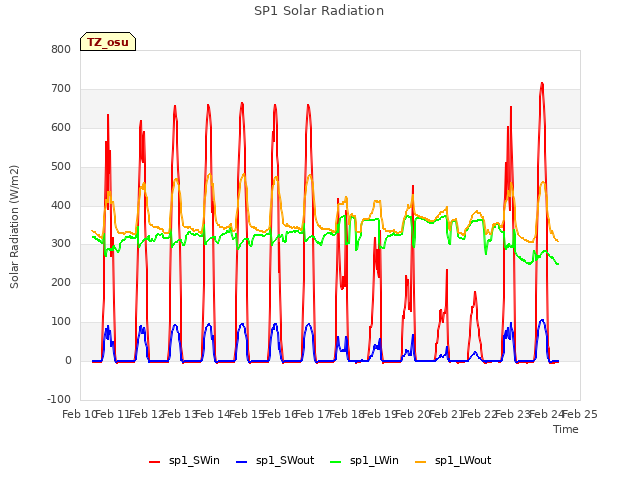This screenshot has width=640, height=480.
Task: Click the SP1 Solar Radiation chart title
Action: pyautogui.click(x=319, y=11)
